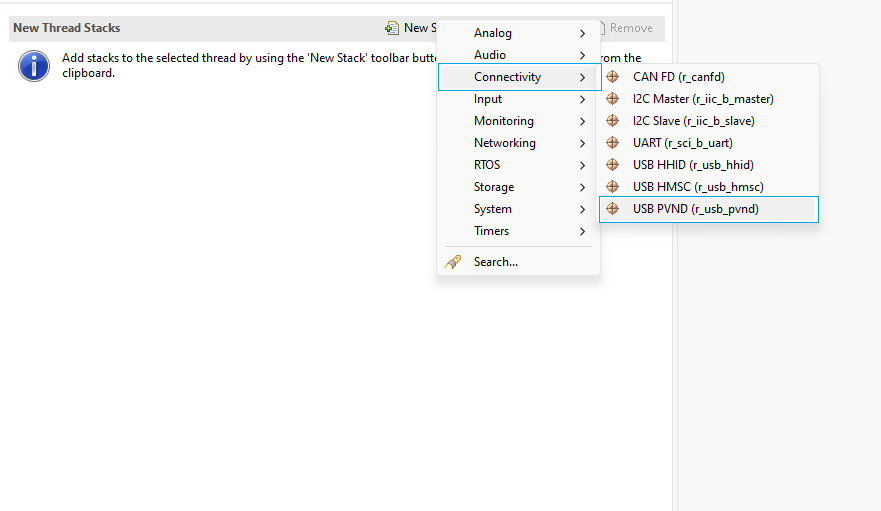This screenshot has width=881, height=511.
Task: Open the RTOS submenu
Action: click(518, 165)
